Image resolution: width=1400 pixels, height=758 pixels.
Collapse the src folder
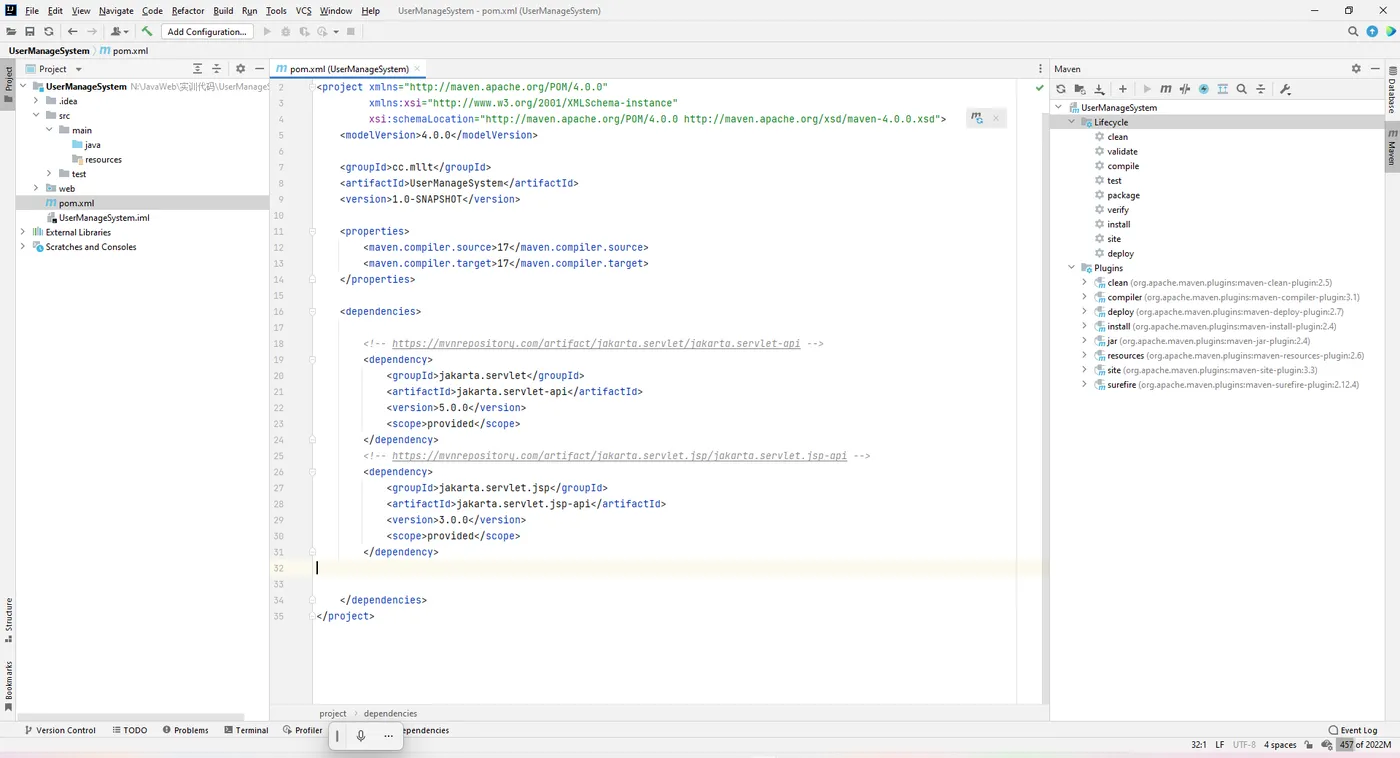[x=37, y=116]
